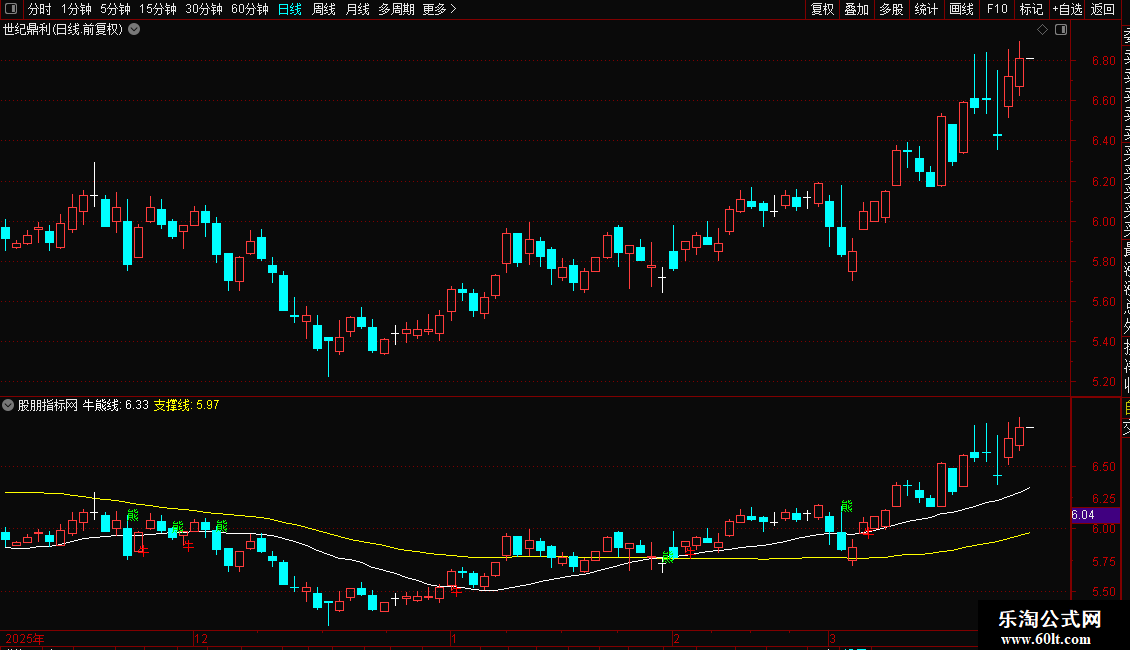Activate the 画线 drawing tool
The width and height of the screenshot is (1130, 650).
pyautogui.click(x=961, y=9)
